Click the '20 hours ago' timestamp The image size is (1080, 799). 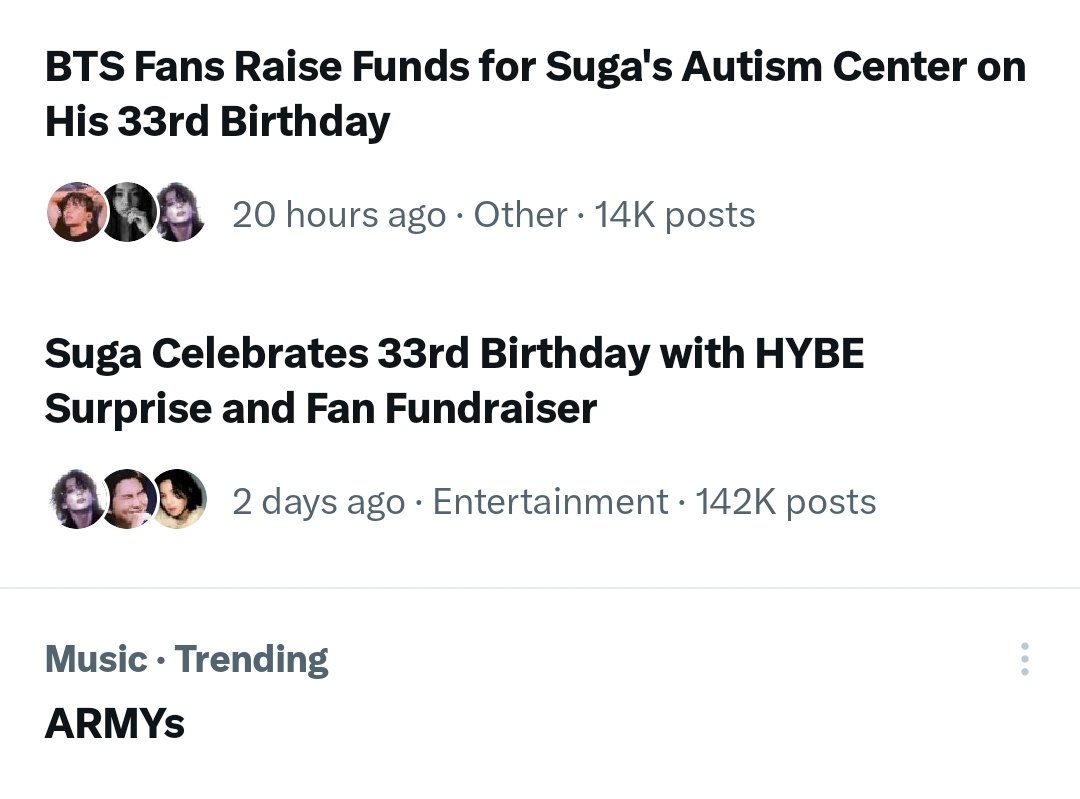click(x=339, y=215)
